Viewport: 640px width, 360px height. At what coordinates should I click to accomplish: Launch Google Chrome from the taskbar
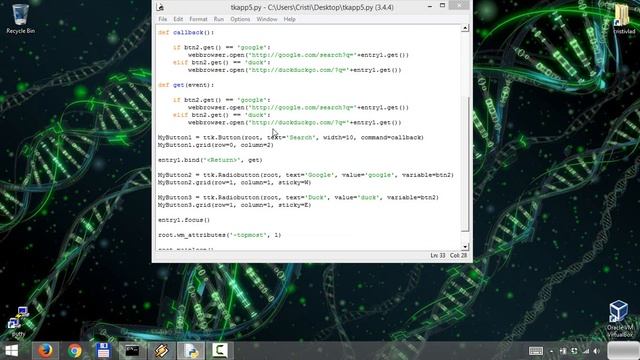[x=74, y=351]
